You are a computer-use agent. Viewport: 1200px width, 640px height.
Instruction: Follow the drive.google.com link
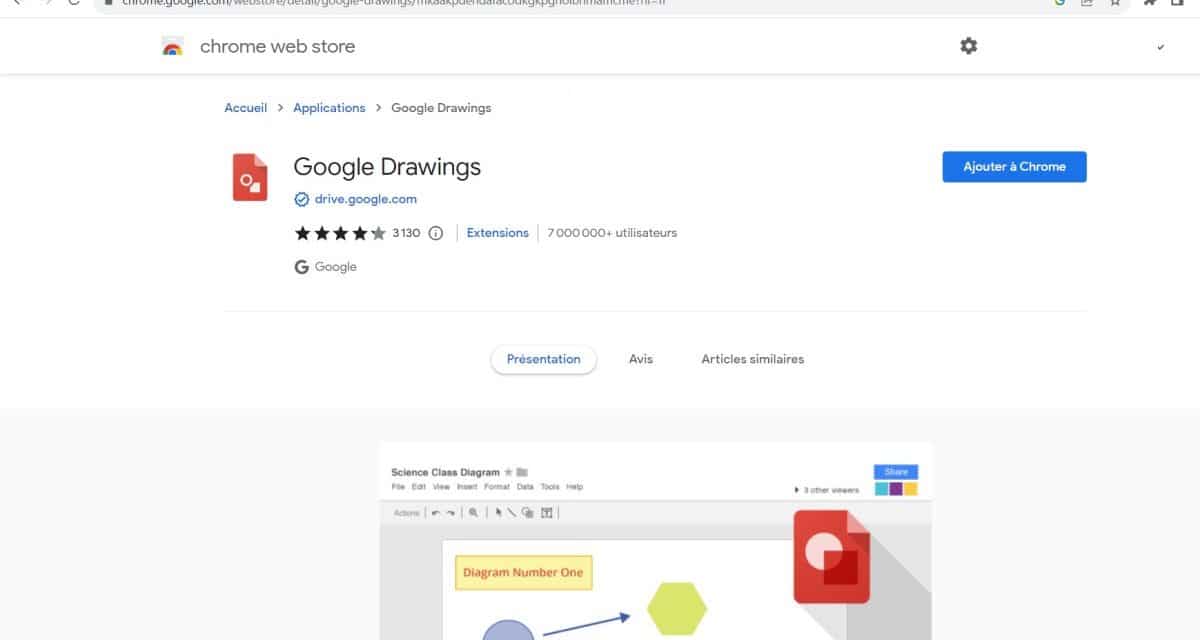tap(366, 199)
